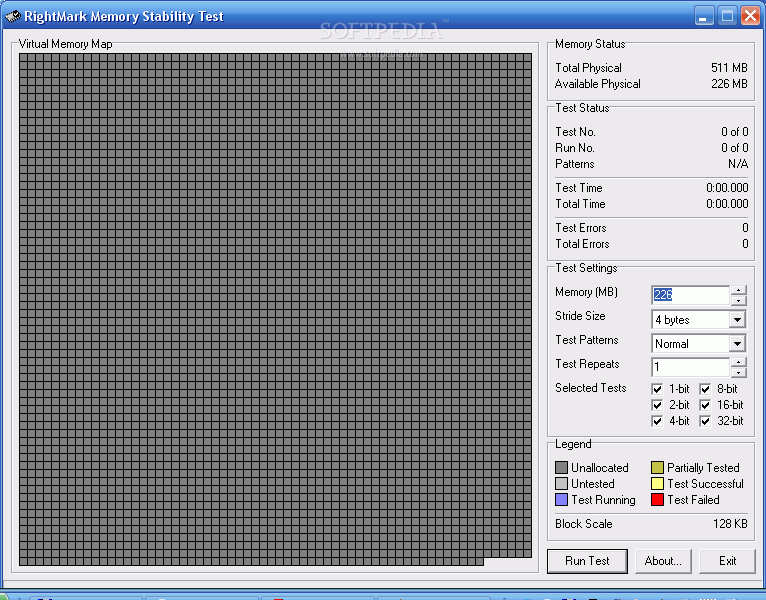The image size is (766, 600).
Task: Click the Memory (MB) input field
Action: coord(691,295)
